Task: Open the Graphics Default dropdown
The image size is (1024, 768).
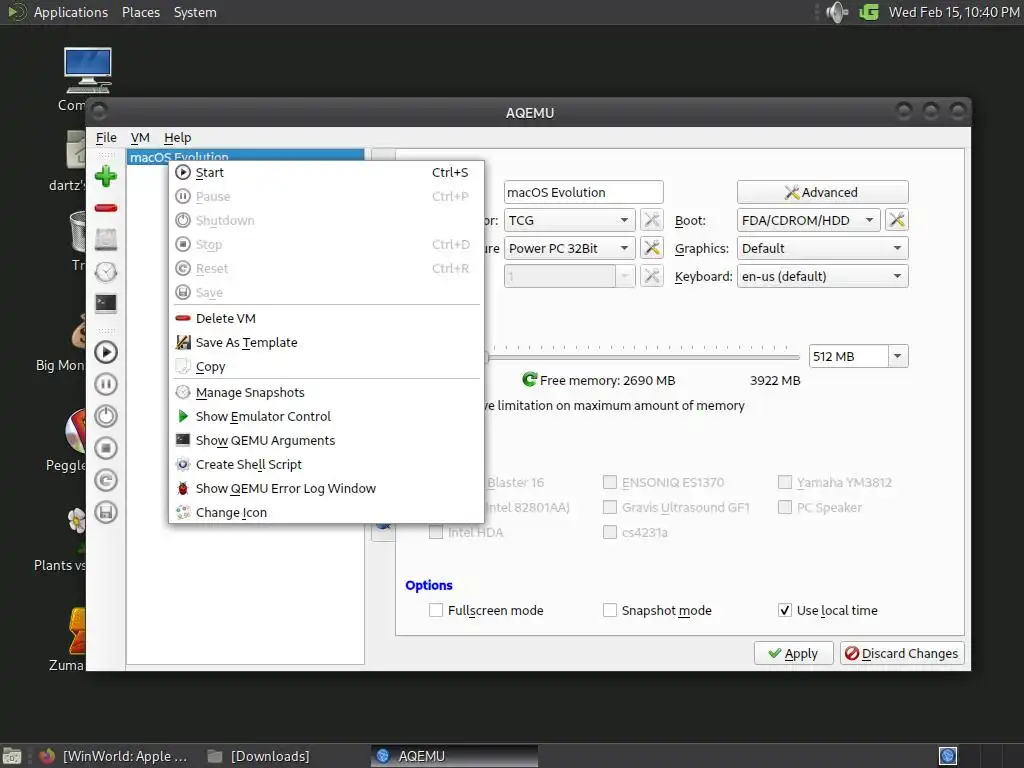Action: tap(822, 248)
